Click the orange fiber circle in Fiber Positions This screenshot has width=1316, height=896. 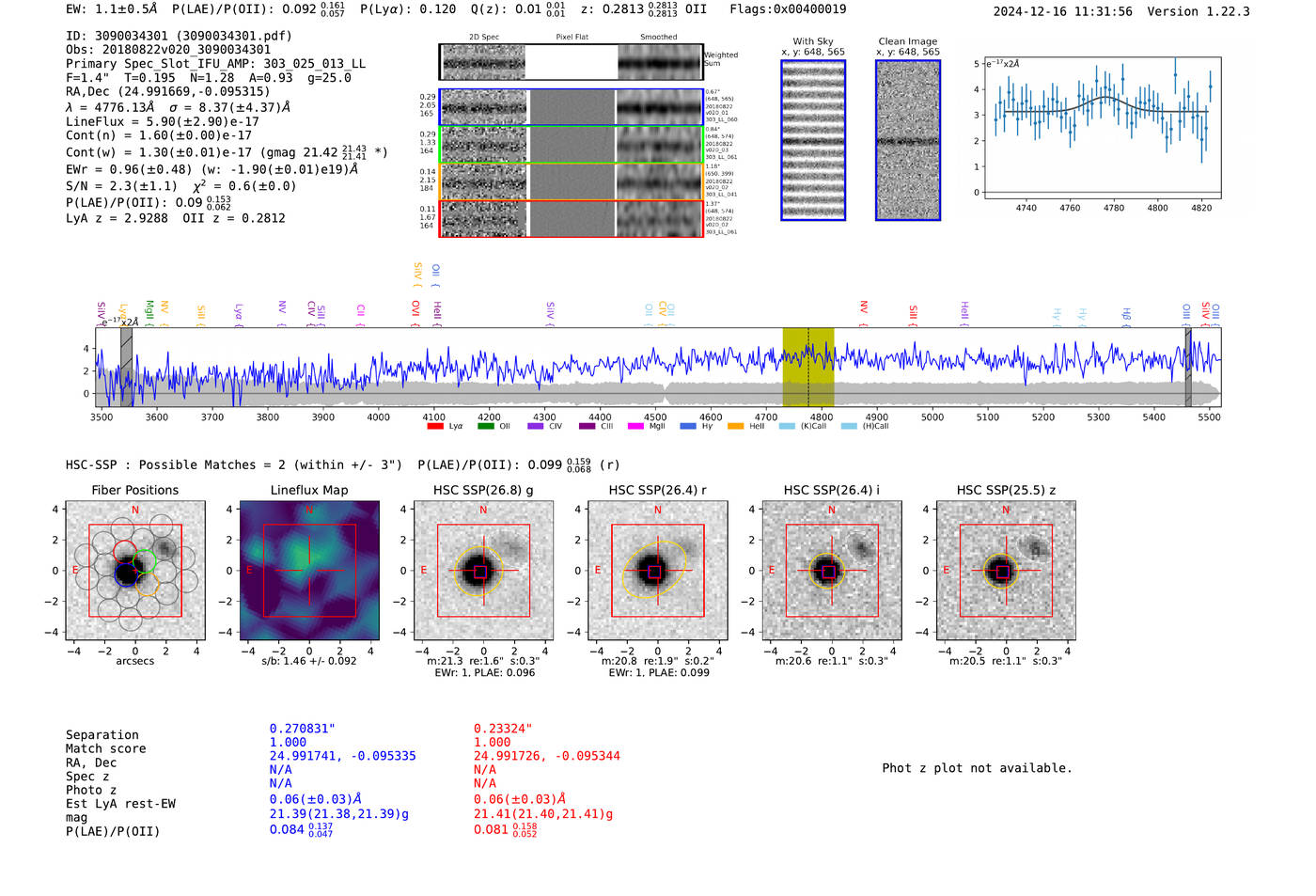148,583
